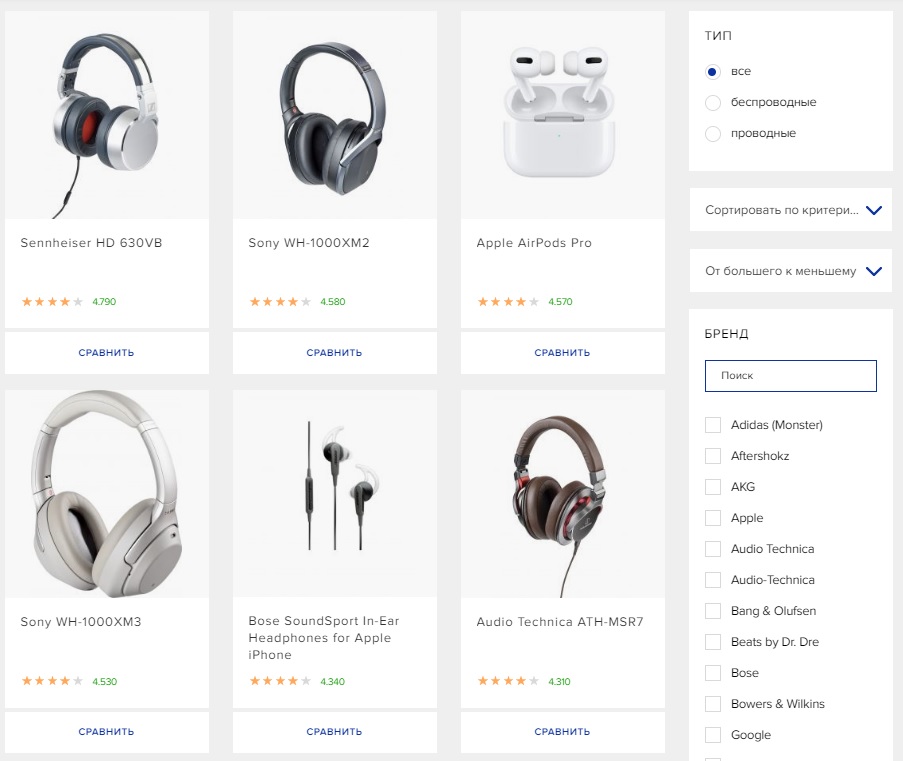The image size is (903, 761).
Task: Click the Apple AirPods Pro picture
Action: pyautogui.click(x=563, y=116)
